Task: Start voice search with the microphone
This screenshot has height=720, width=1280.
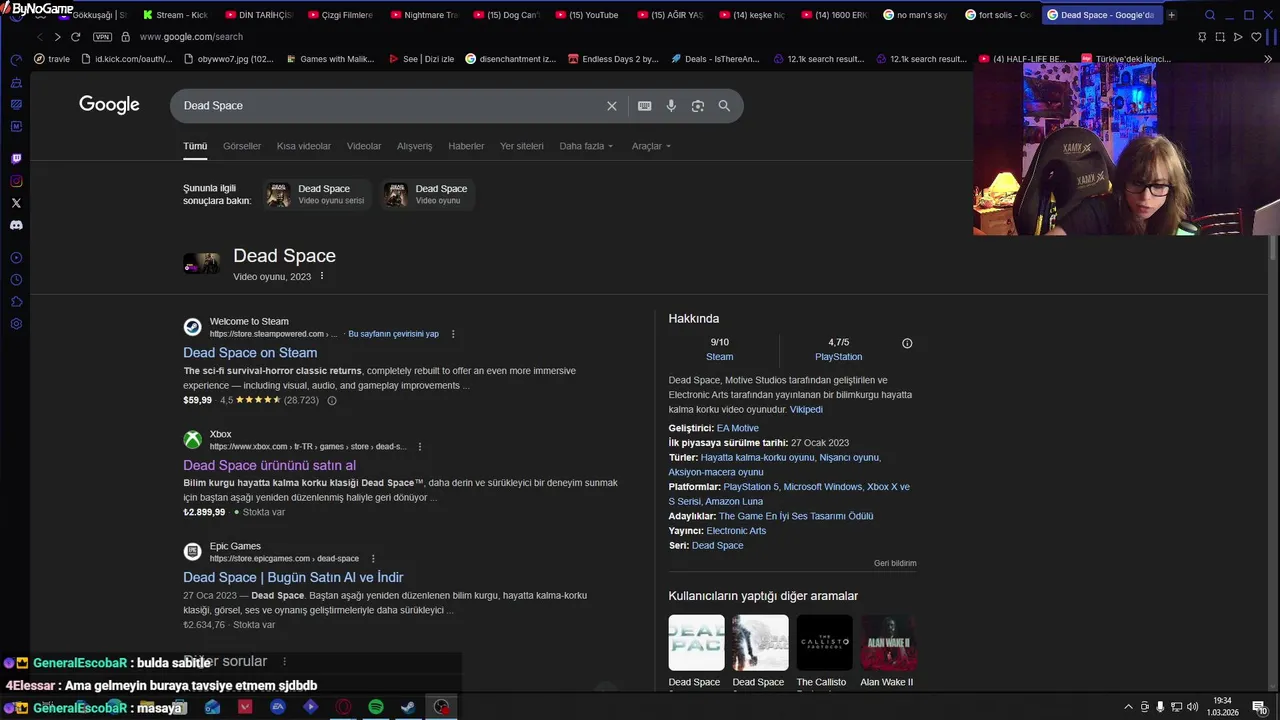Action: [671, 106]
